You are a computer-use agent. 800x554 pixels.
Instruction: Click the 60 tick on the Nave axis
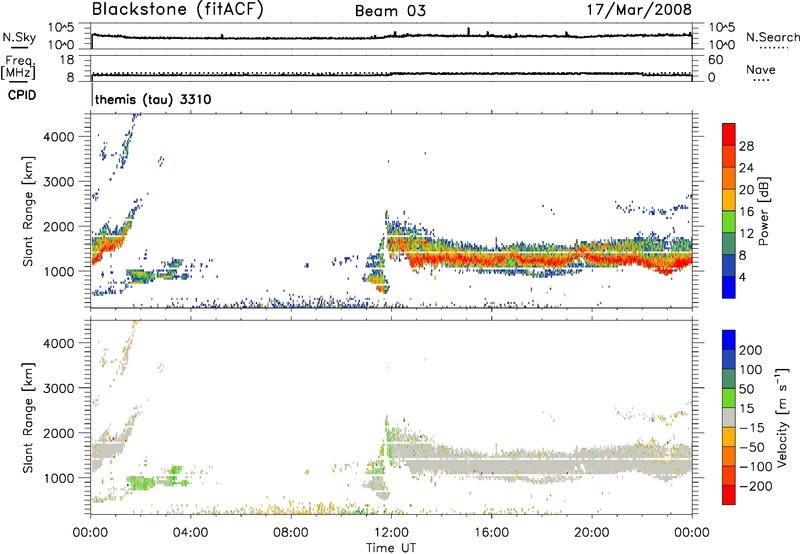click(x=715, y=60)
